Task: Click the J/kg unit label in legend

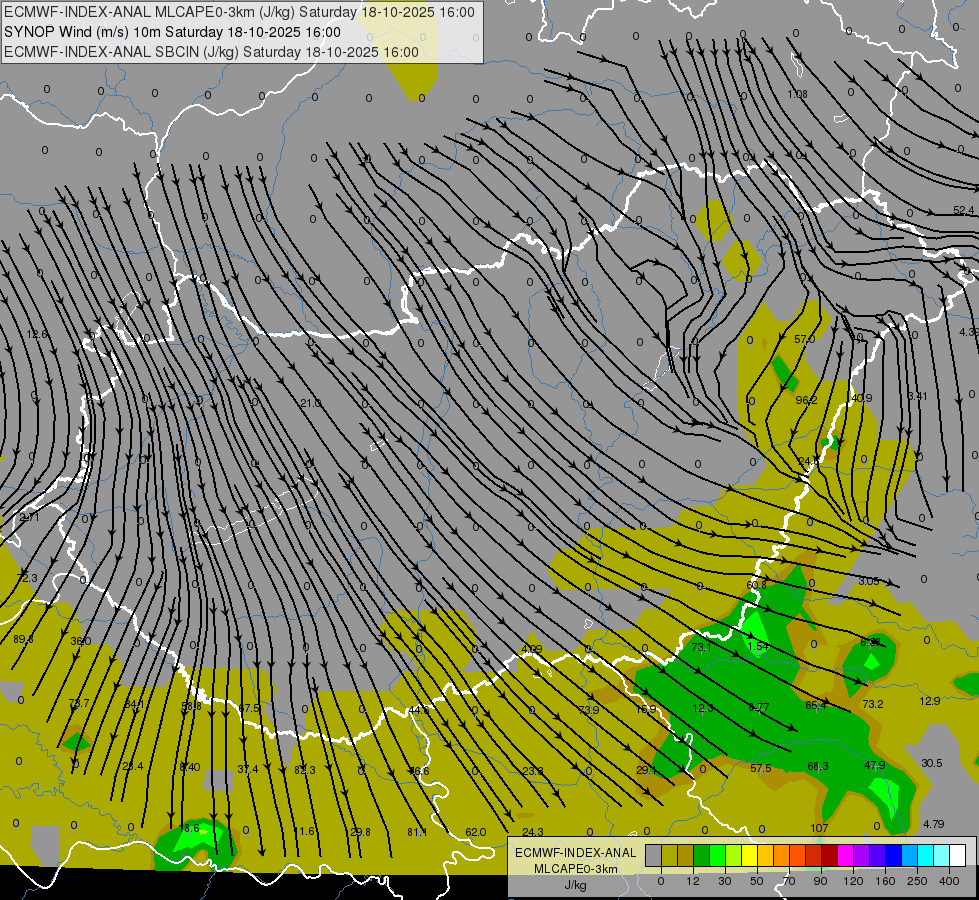Action: pyautogui.click(x=575, y=885)
